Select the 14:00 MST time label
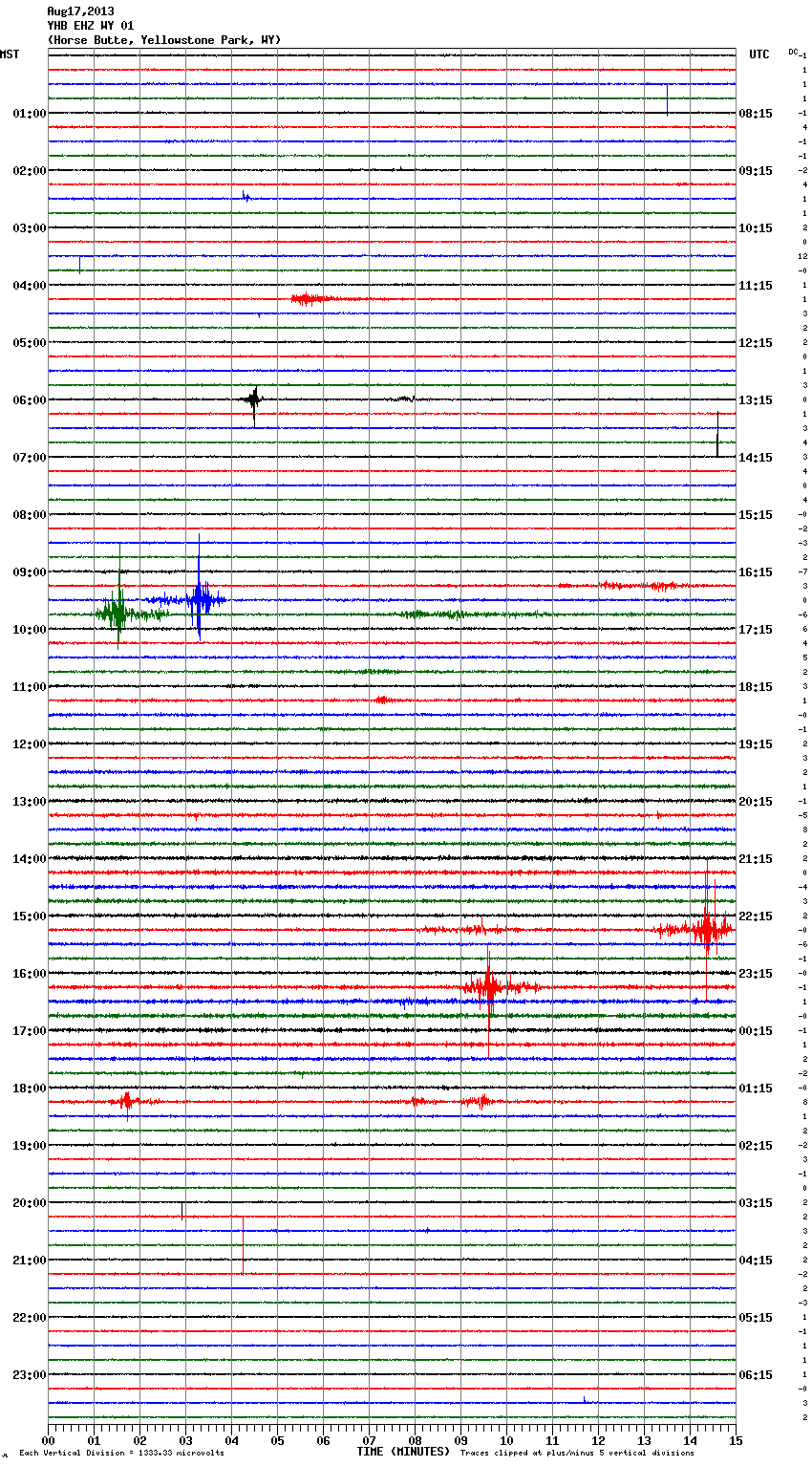 click(30, 859)
